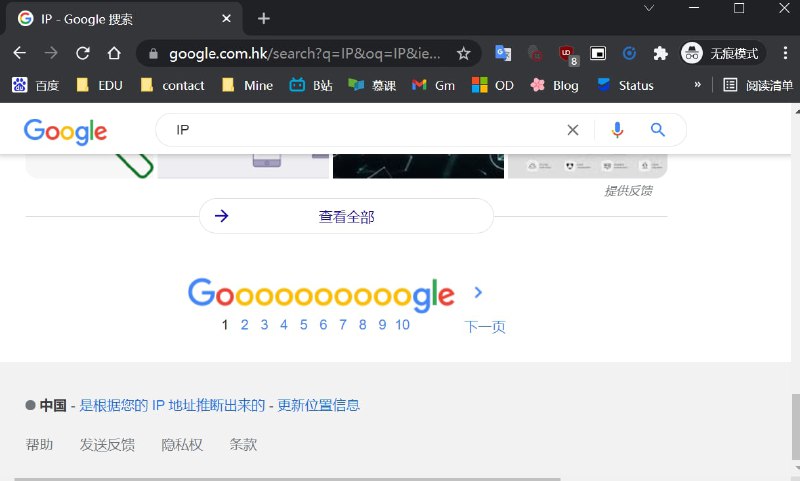Click the horizontal scrollbar at bottom
800x481 pixels.
point(287,479)
